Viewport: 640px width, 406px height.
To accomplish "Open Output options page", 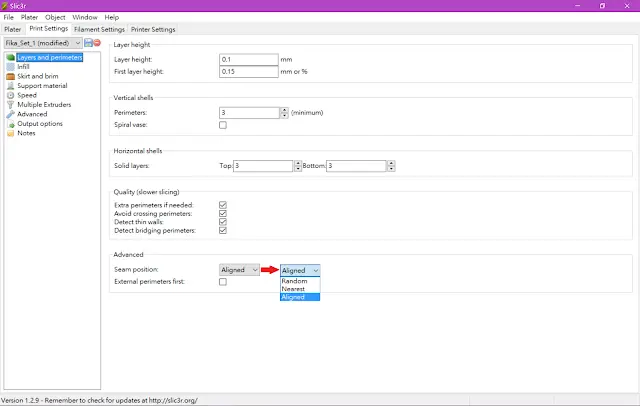I will 40,124.
